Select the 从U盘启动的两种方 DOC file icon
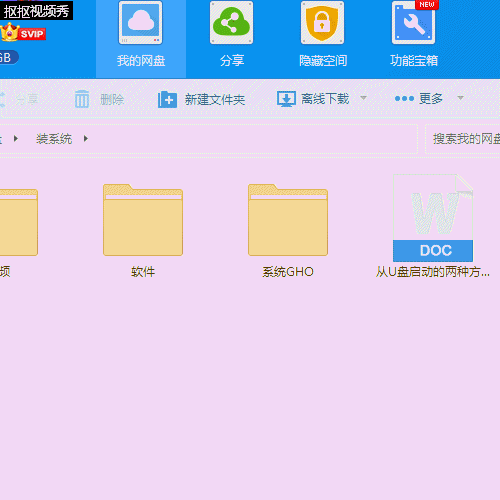This screenshot has width=500, height=500. [x=433, y=218]
